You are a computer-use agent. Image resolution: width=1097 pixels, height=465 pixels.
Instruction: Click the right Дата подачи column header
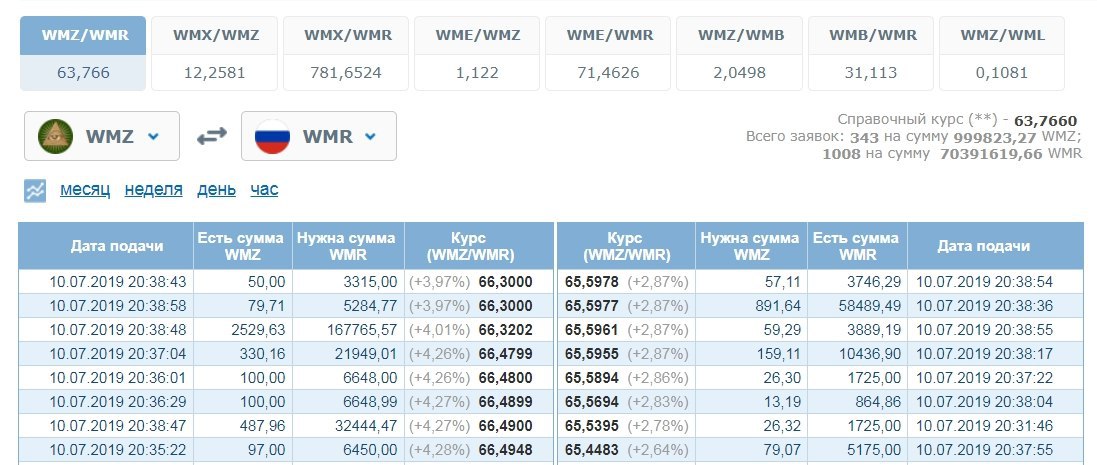tap(995, 246)
